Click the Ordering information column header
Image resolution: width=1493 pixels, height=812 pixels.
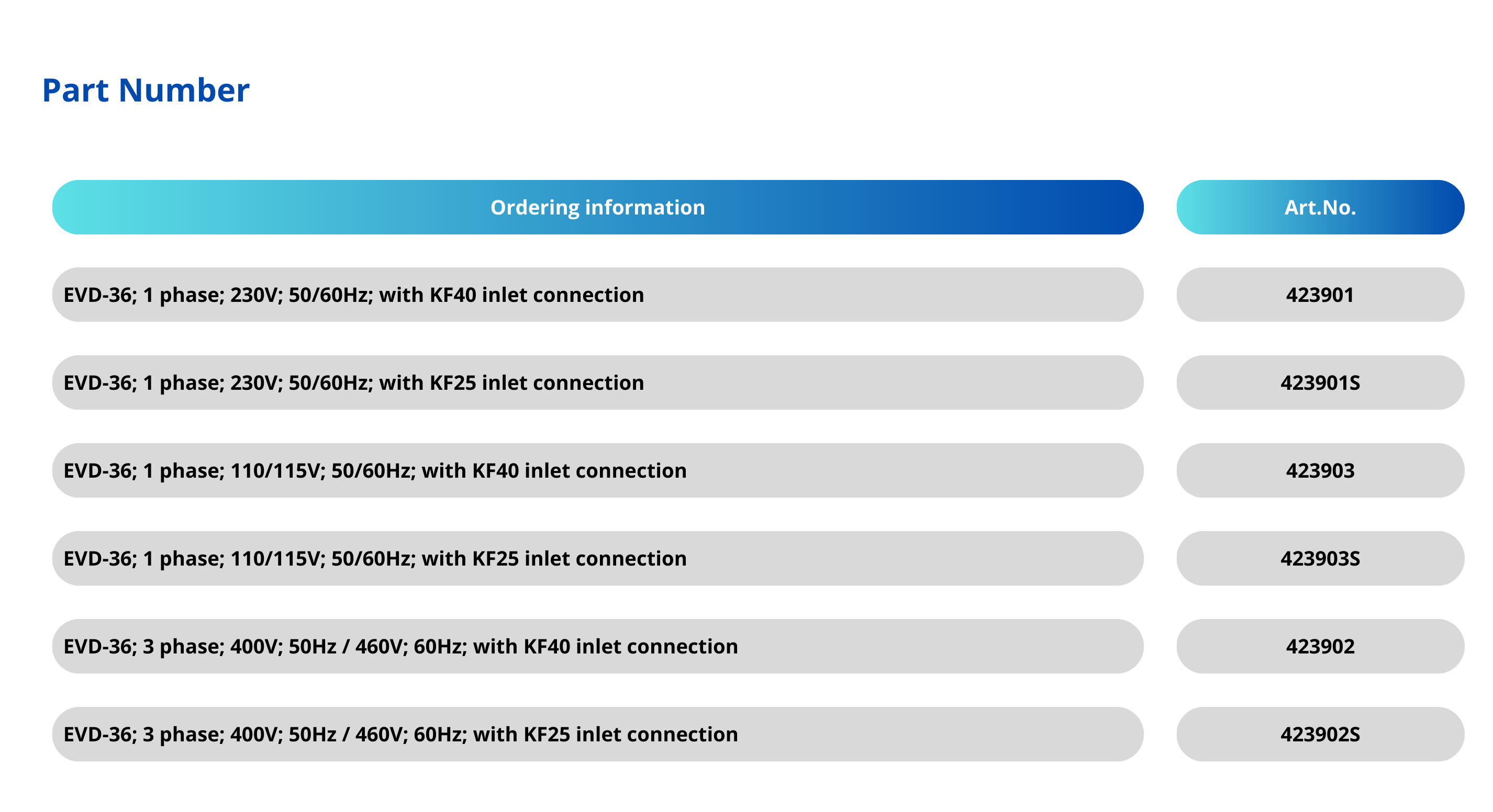click(597, 207)
